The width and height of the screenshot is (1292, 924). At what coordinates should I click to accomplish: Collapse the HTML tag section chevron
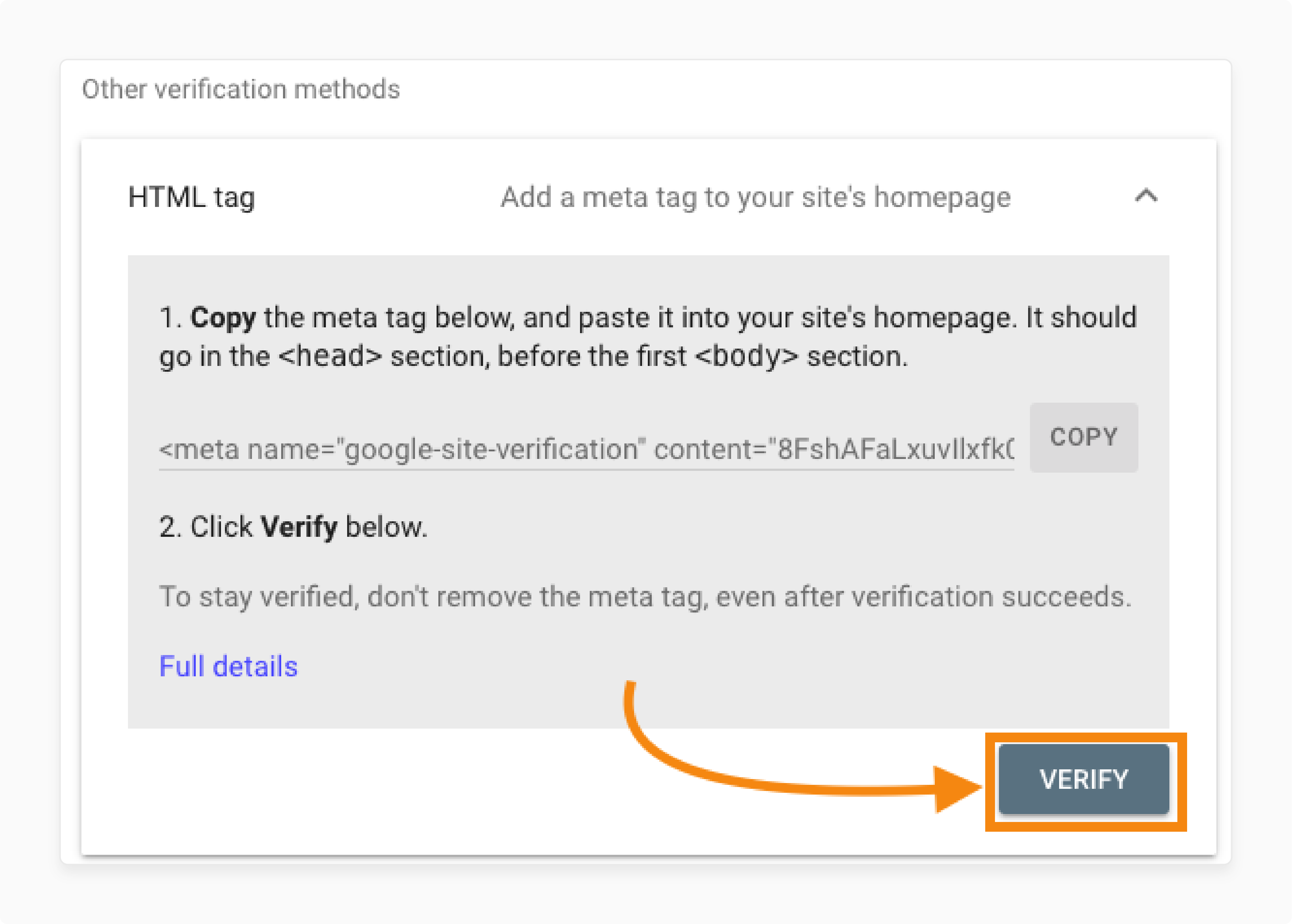(1146, 196)
